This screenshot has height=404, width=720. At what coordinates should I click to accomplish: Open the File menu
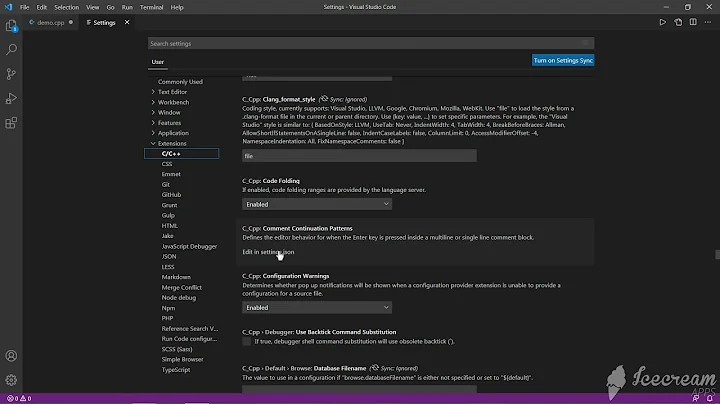(x=24, y=7)
